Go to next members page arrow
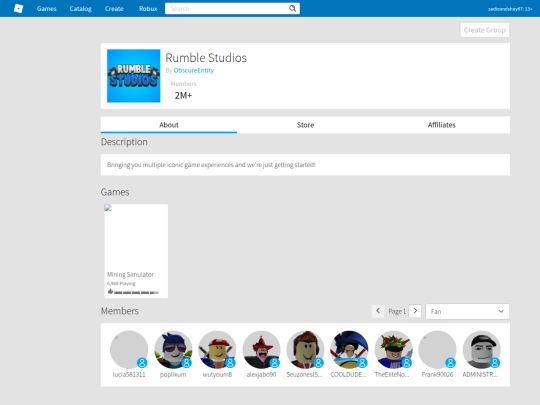Screen dimensions: 540x405 415,311
